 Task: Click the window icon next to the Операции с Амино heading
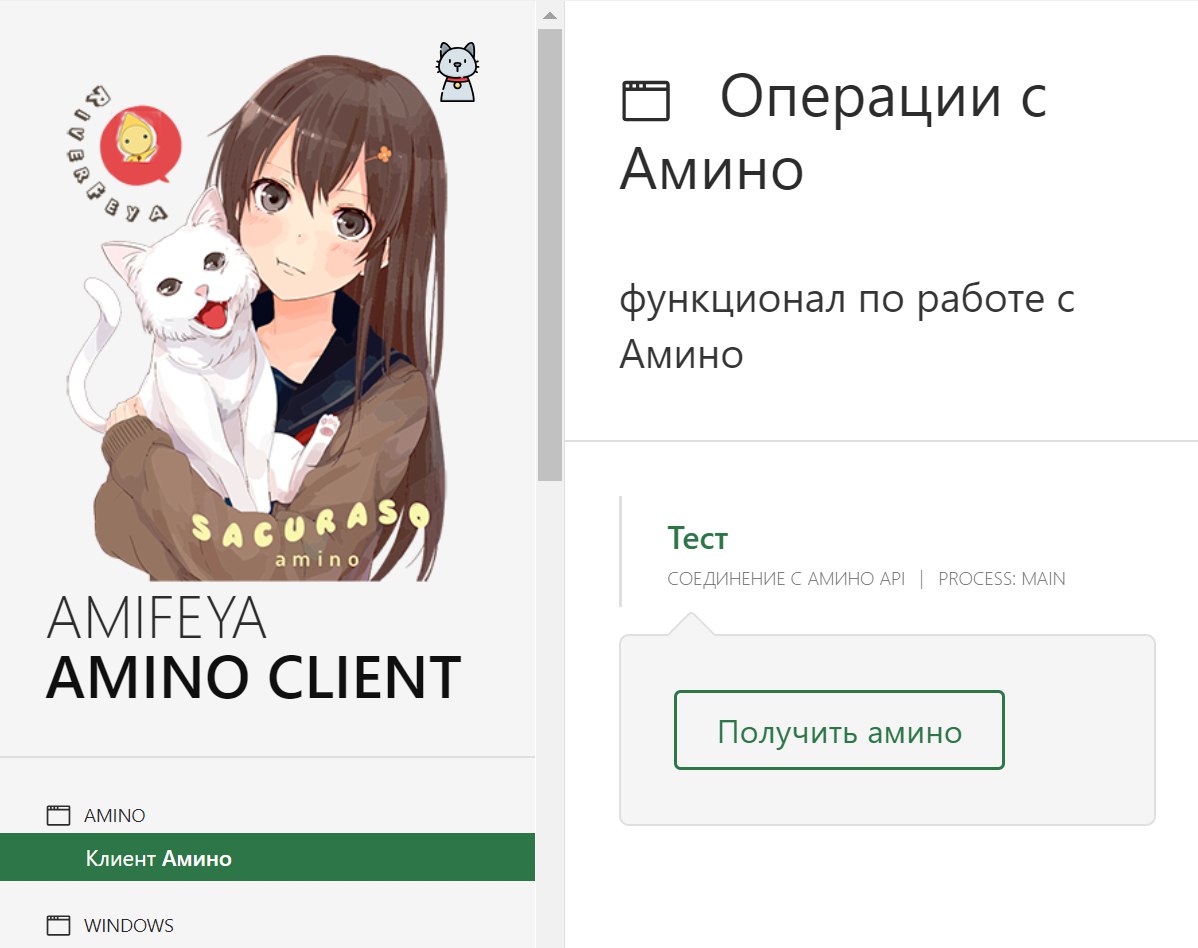point(646,101)
